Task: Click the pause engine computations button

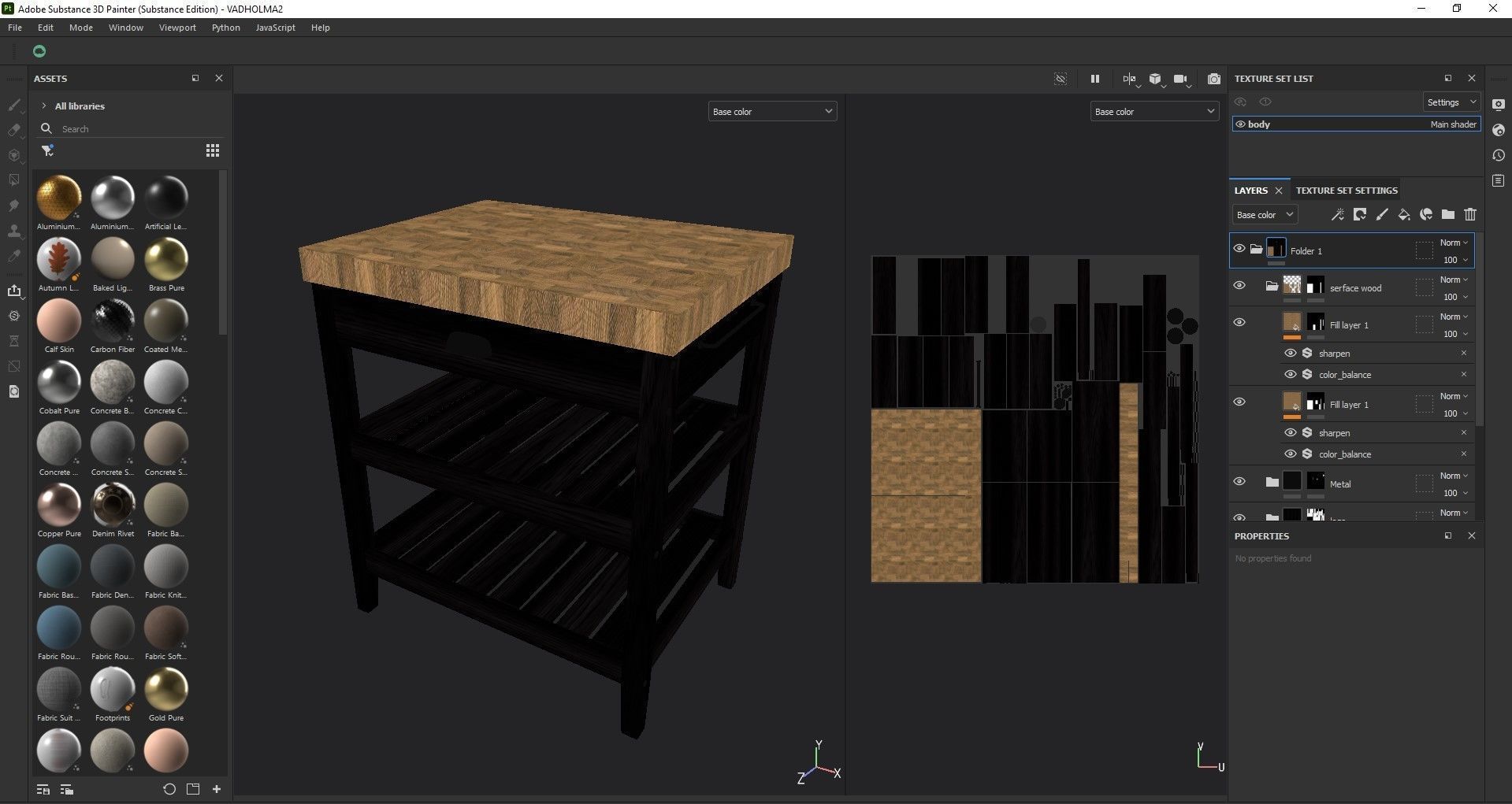Action: point(1094,79)
